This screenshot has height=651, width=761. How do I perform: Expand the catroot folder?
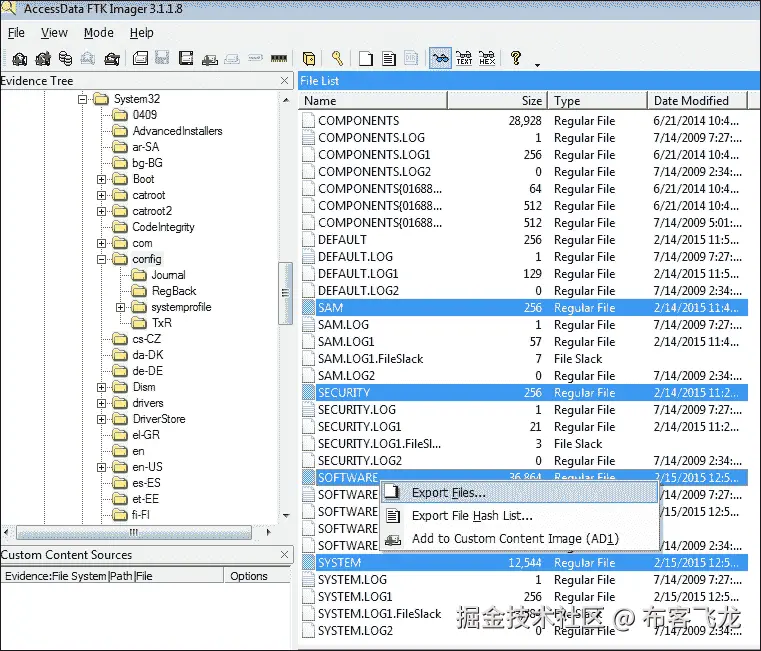(101, 195)
